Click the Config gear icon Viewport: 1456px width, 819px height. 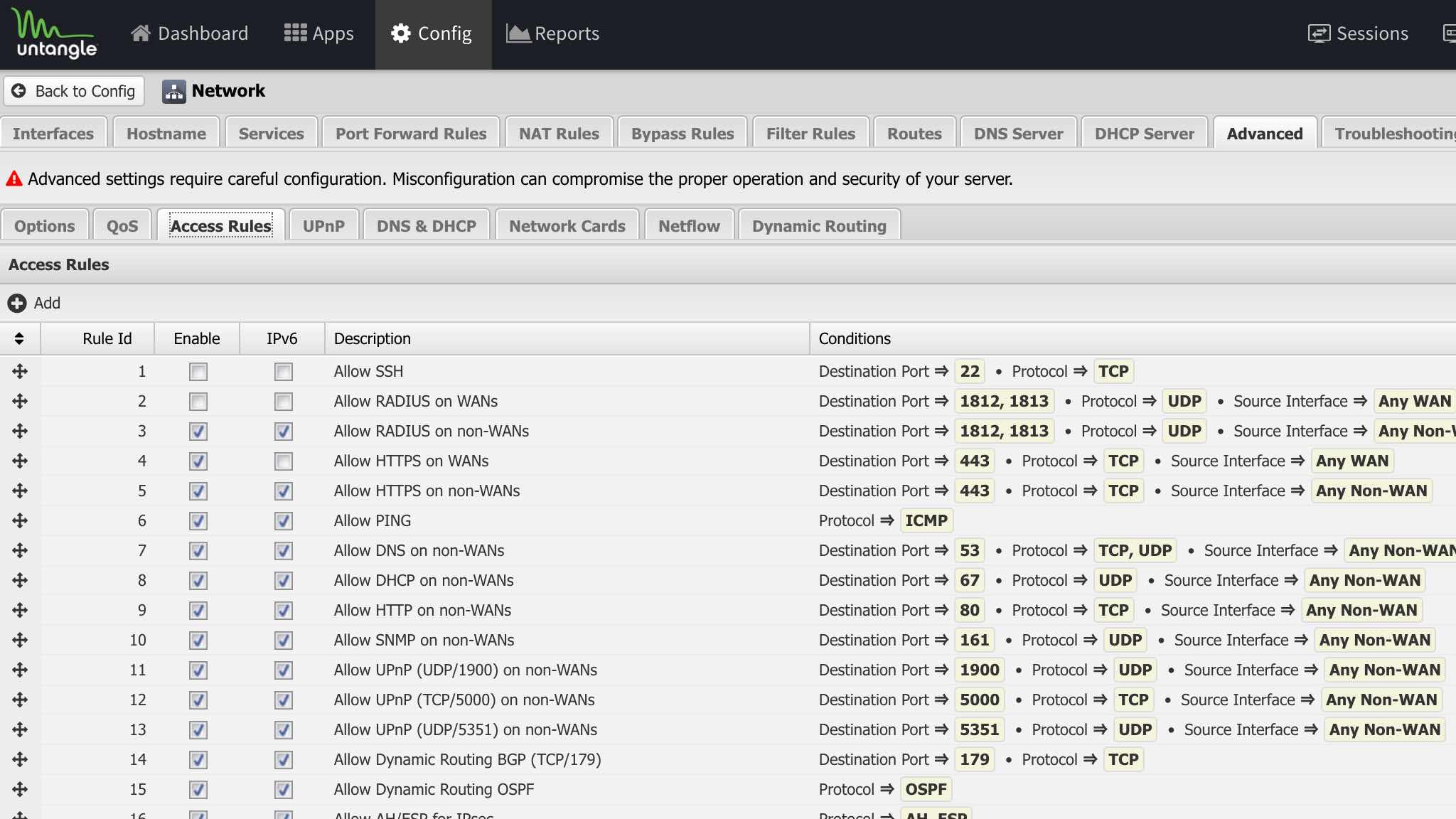(401, 33)
